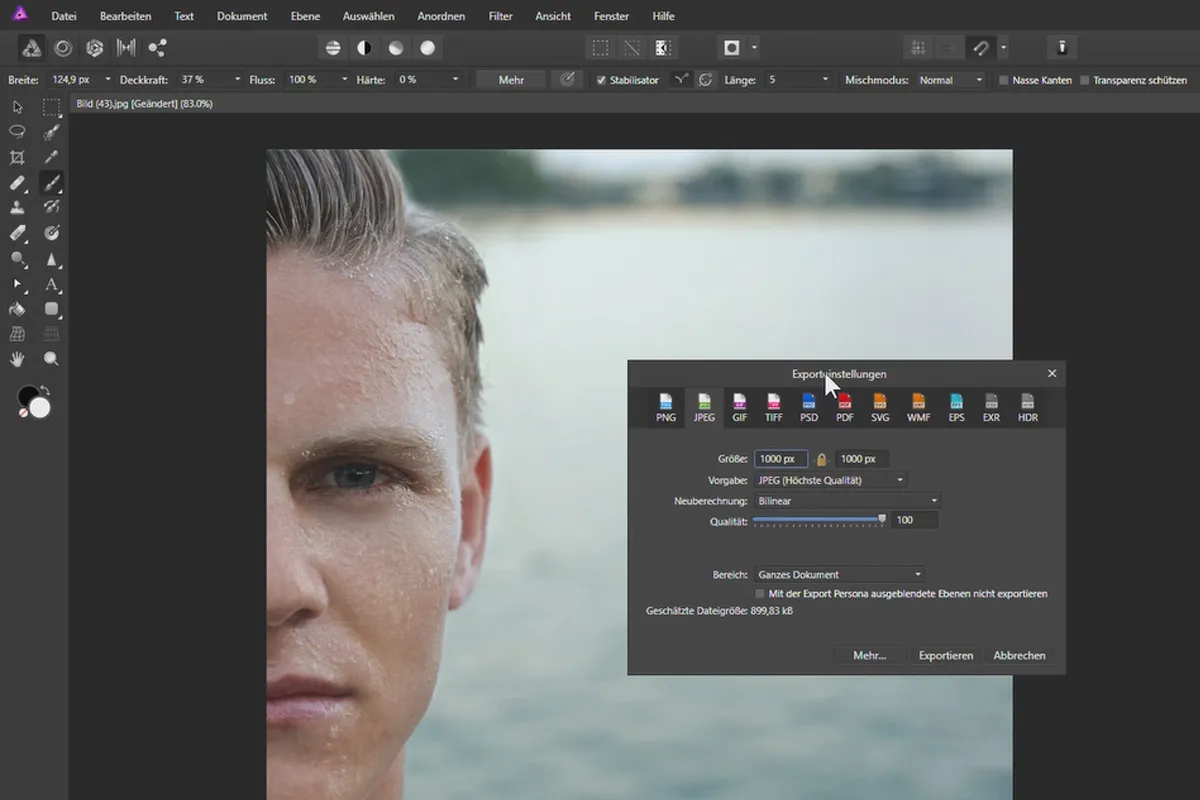Pick the Flood Fill bucket tool
The image size is (1200, 800).
pos(17,309)
